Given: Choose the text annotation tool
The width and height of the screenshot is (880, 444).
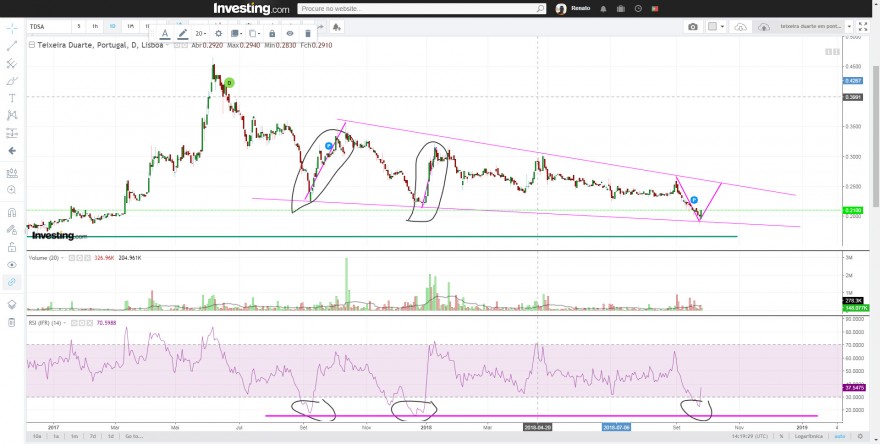Looking at the screenshot, I should click(x=12, y=98).
